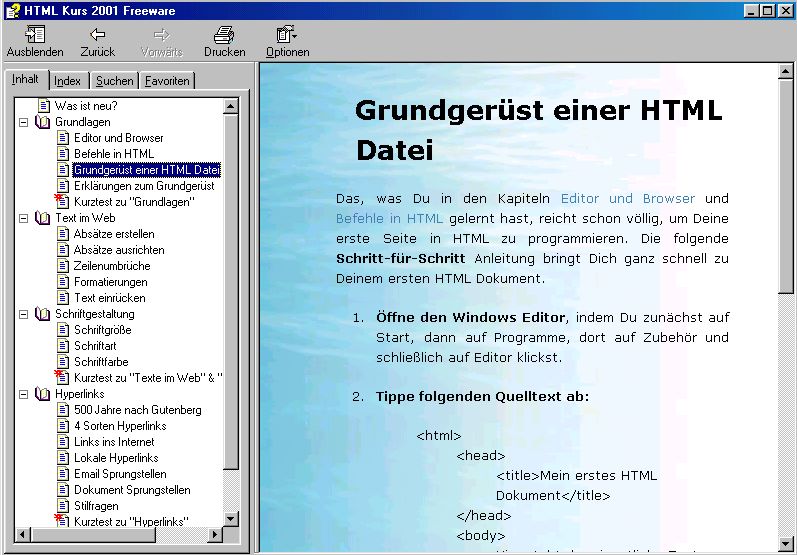Screen dimensions: 797x555
Task: Click the Drucken printer icon
Action: tap(224, 34)
